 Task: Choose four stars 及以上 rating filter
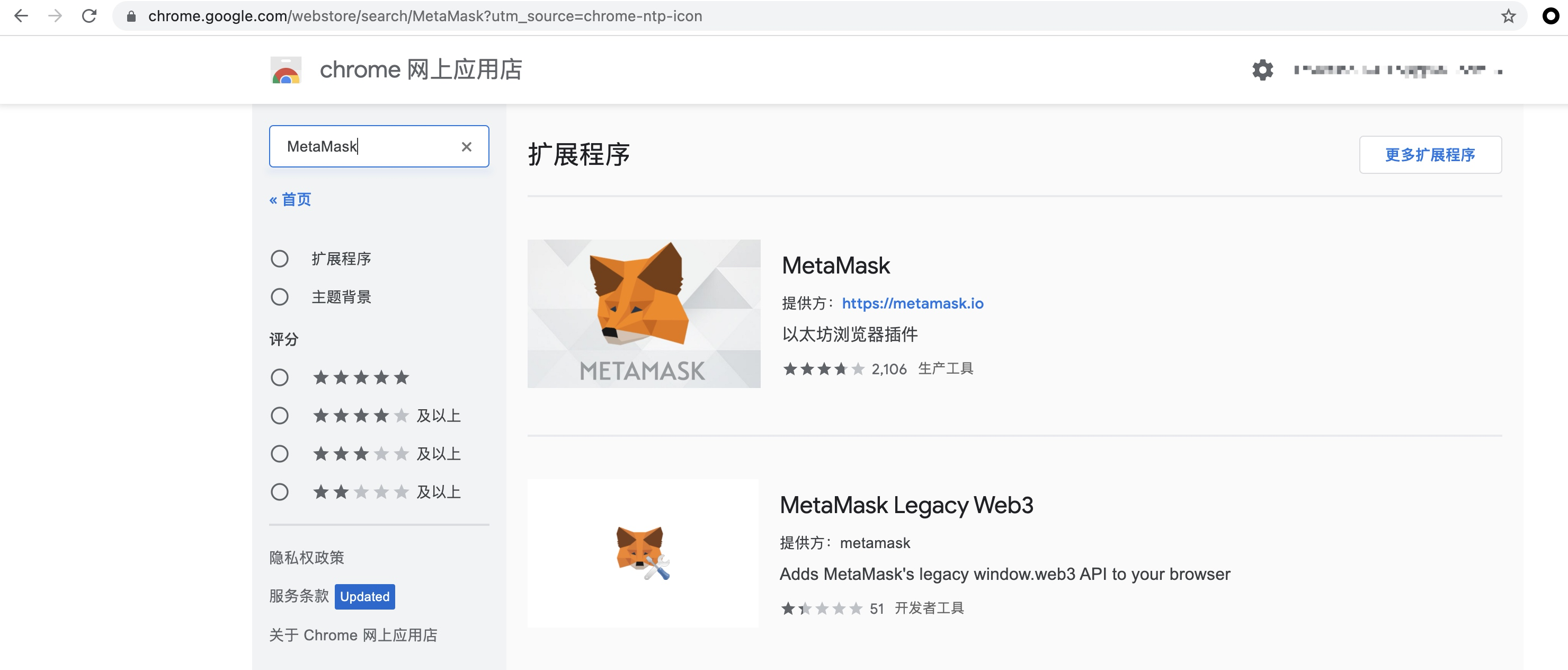(279, 416)
